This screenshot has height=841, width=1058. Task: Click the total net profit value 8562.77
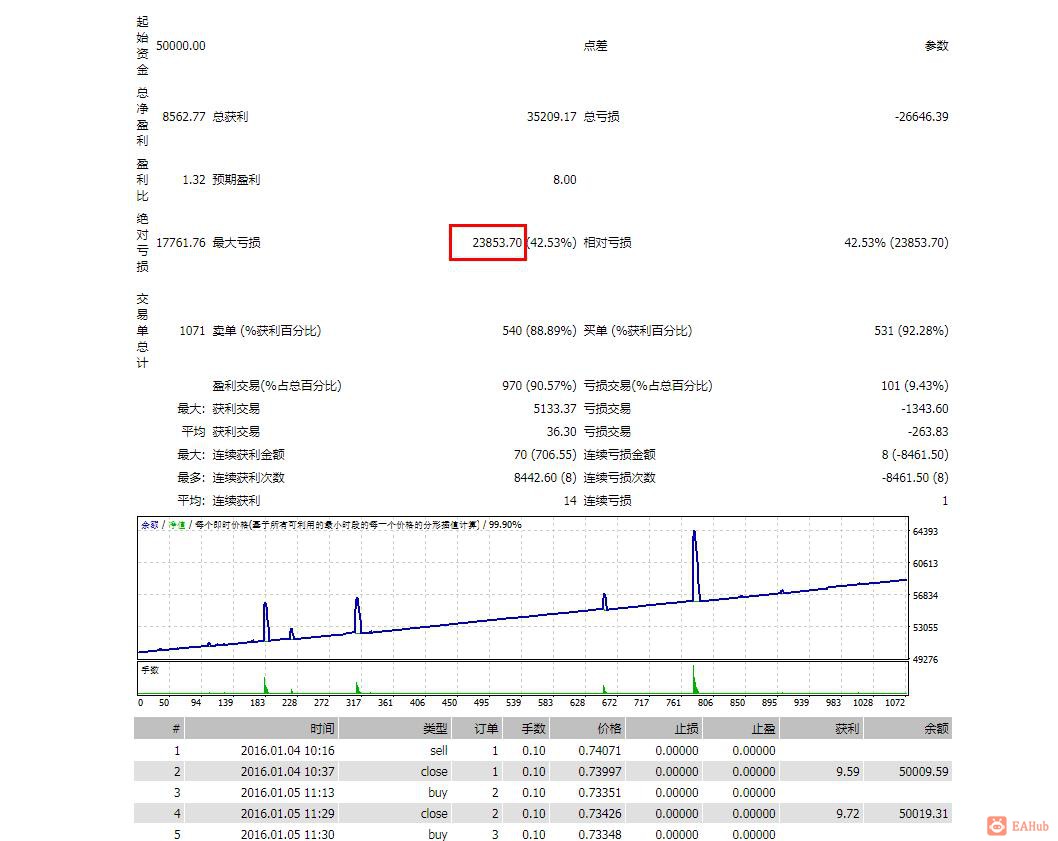tap(184, 117)
